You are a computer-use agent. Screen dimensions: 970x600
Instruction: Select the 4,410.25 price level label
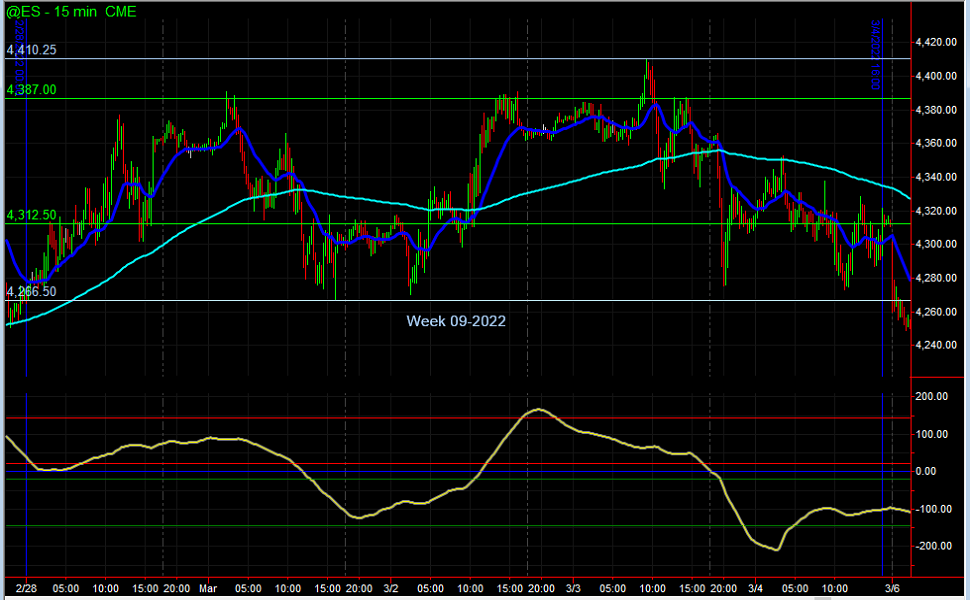[x=31, y=49]
